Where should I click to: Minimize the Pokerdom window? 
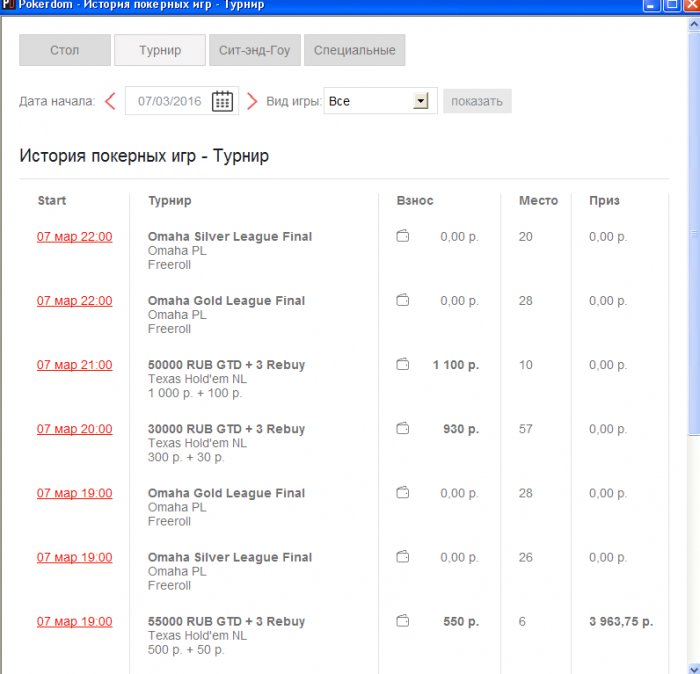pos(651,5)
